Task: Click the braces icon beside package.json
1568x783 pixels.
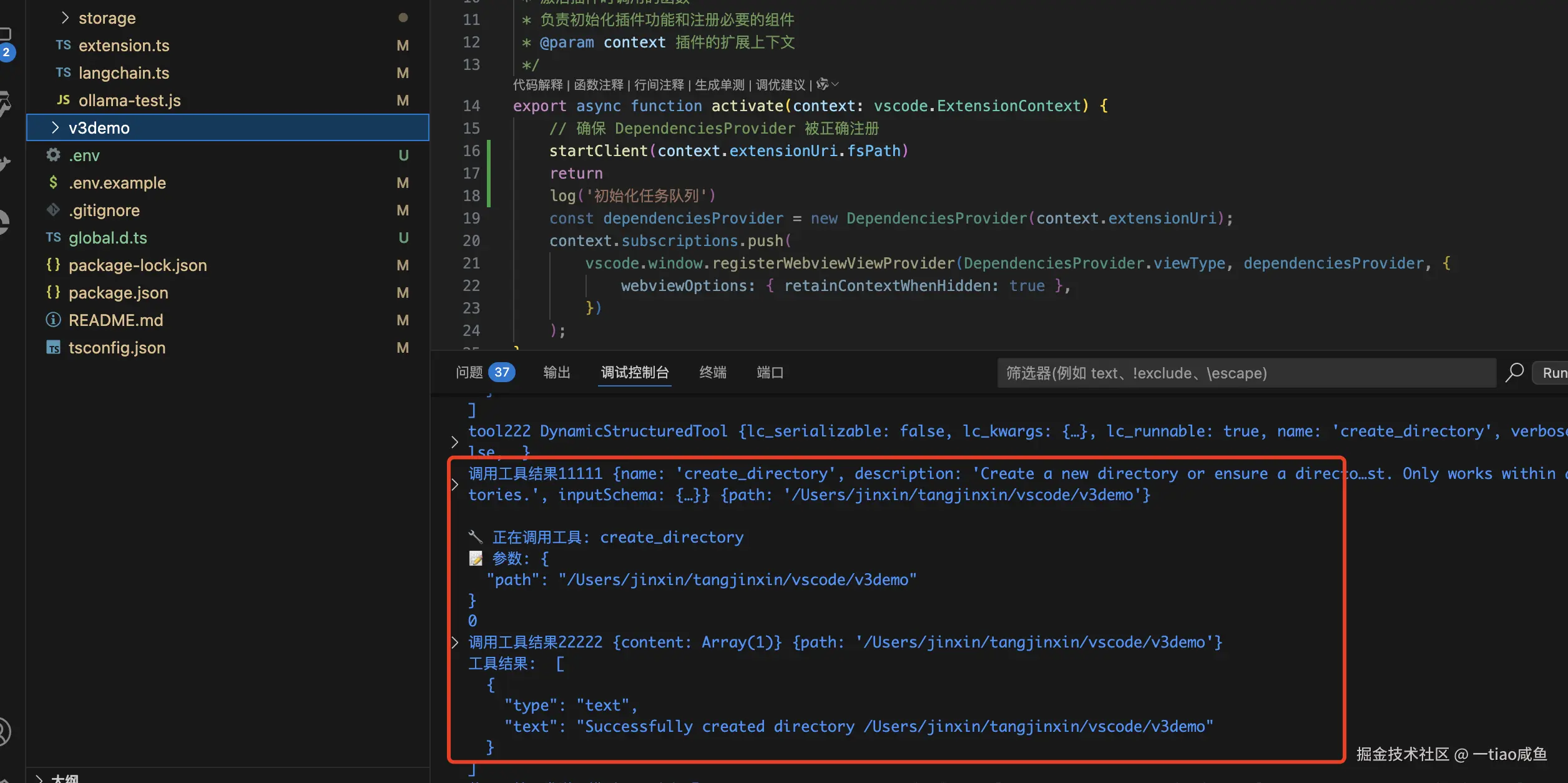Action: click(x=53, y=292)
